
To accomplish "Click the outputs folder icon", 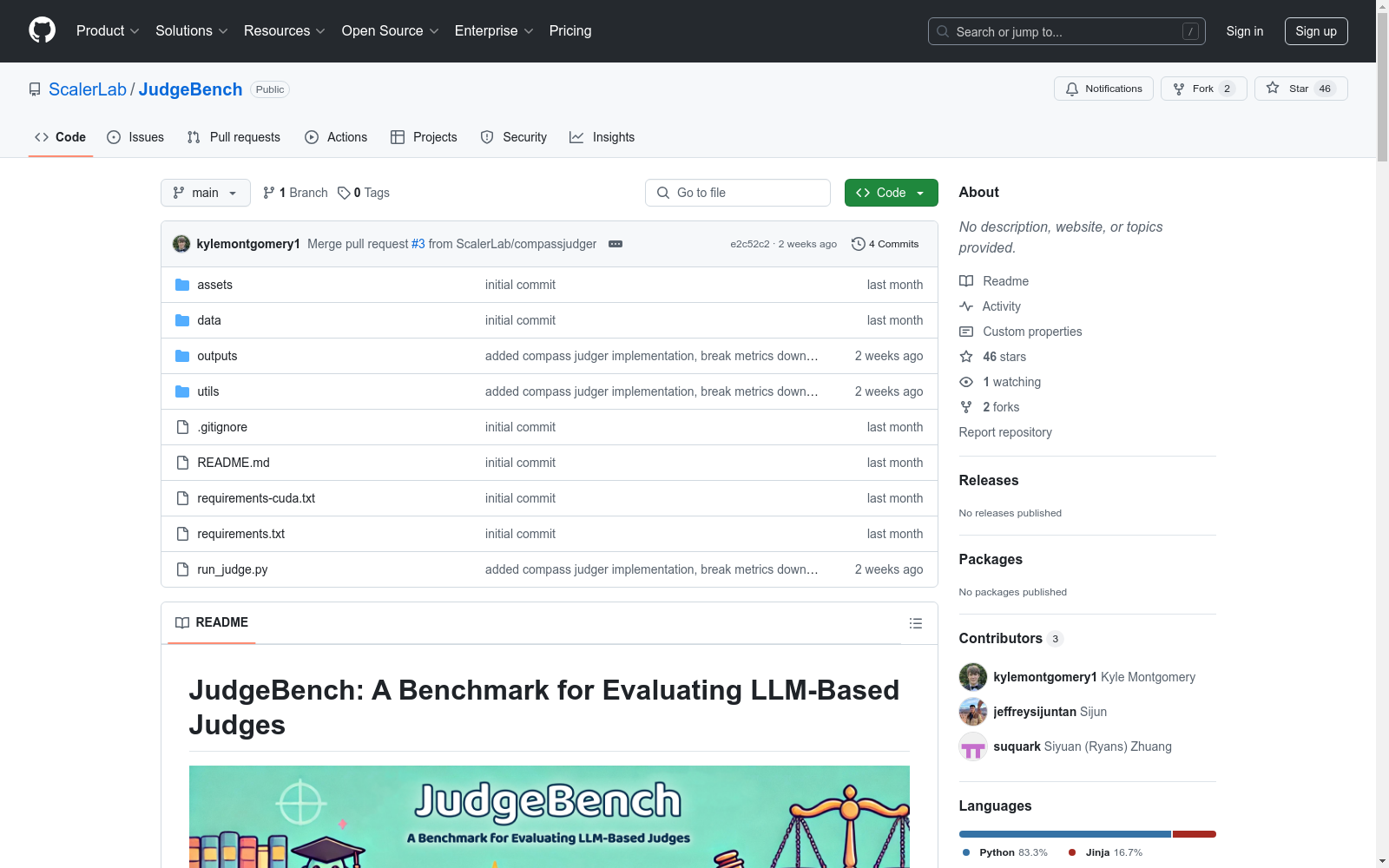I will click(x=182, y=356).
